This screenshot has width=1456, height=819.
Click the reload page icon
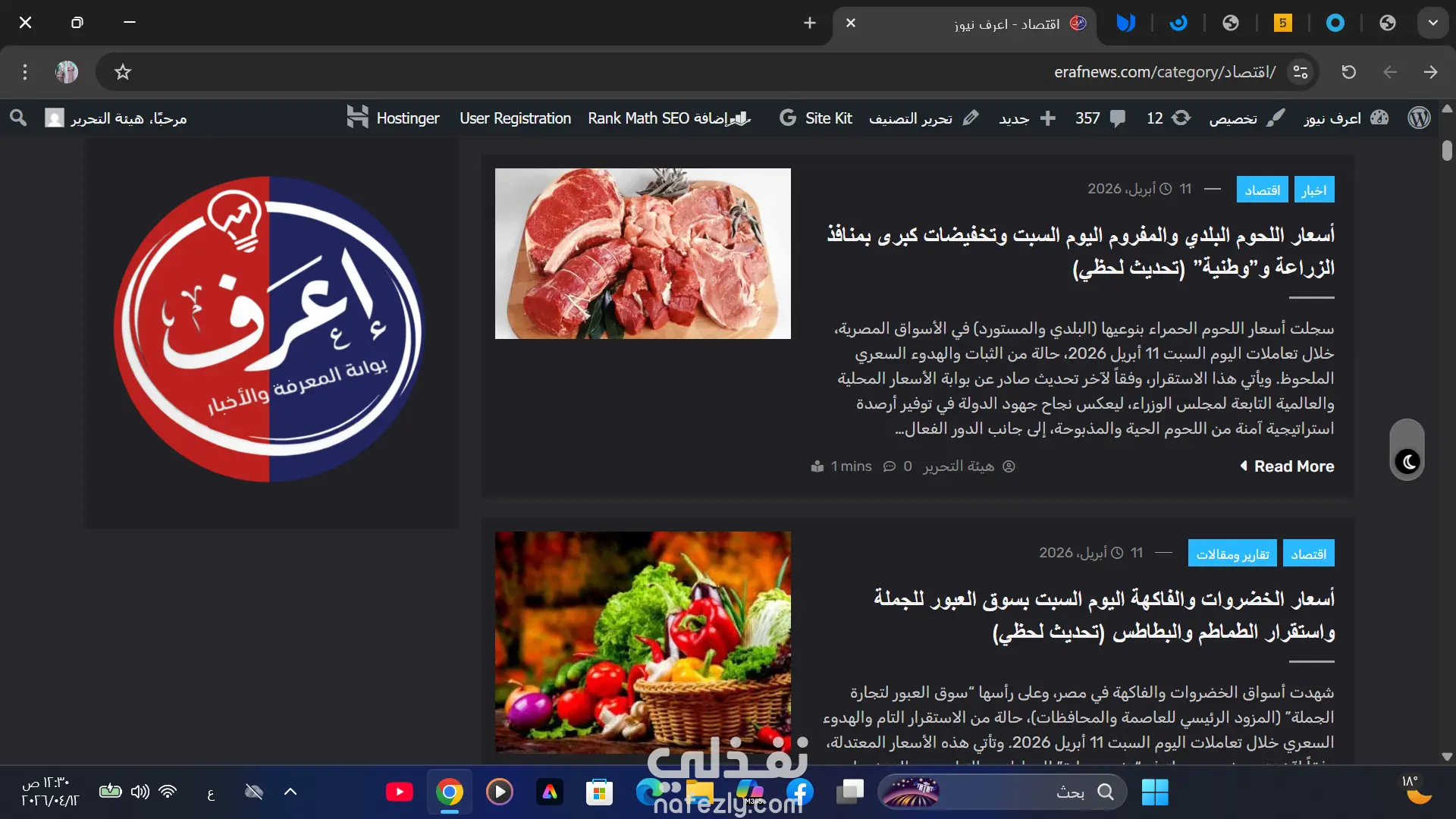point(1348,72)
